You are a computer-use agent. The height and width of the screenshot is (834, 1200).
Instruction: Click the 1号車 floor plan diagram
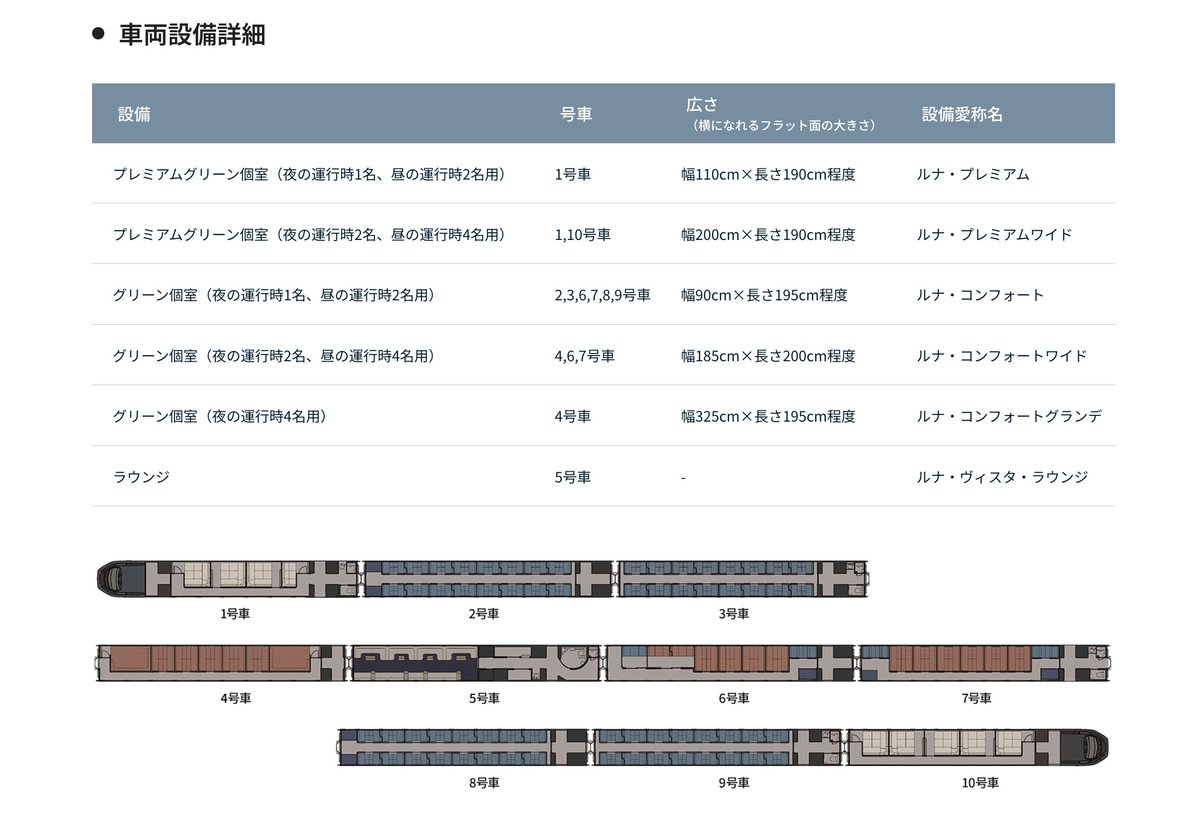click(227, 580)
